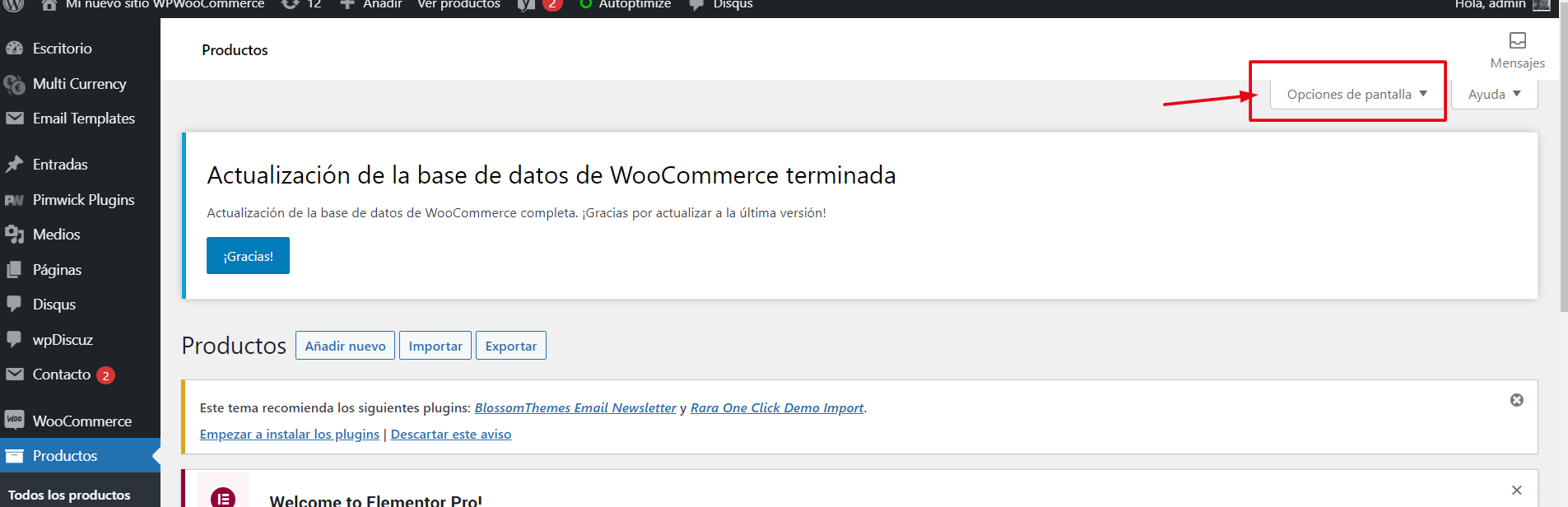Click the Autoptimize status circle icon
The image size is (1568, 507).
pos(585,4)
